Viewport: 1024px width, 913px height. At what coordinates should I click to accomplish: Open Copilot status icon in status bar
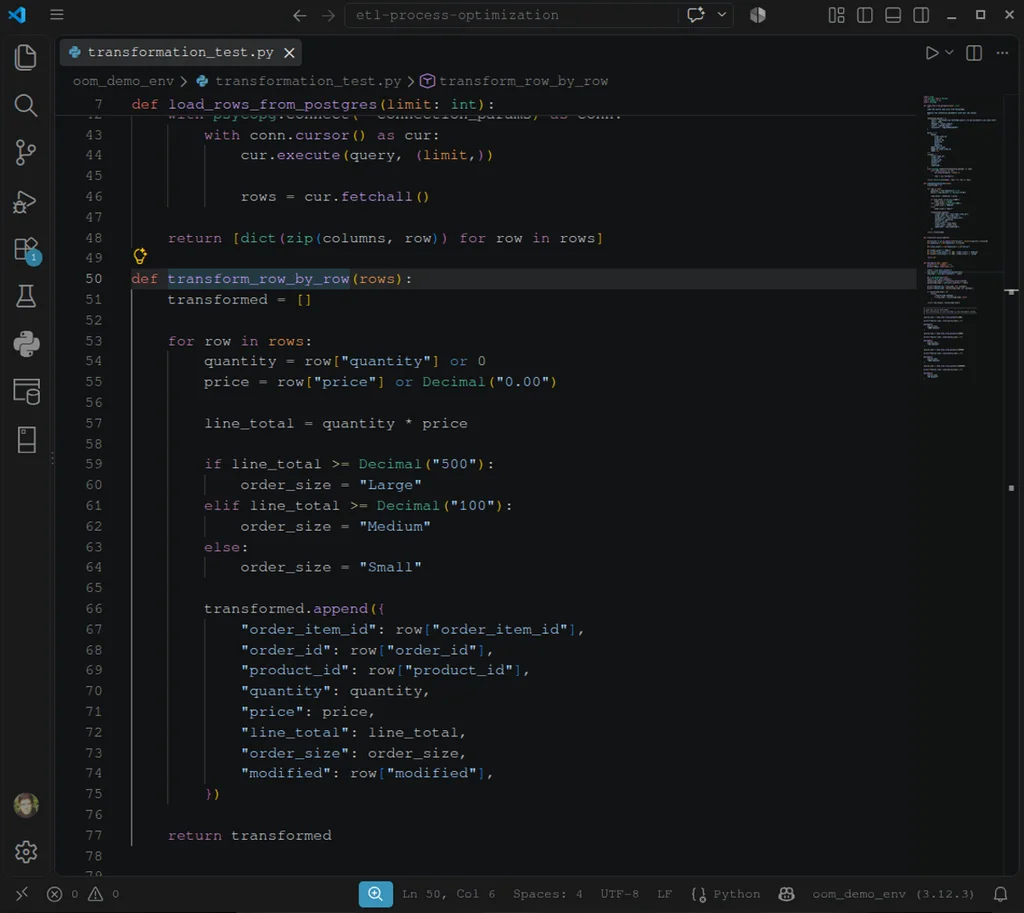[x=787, y=894]
